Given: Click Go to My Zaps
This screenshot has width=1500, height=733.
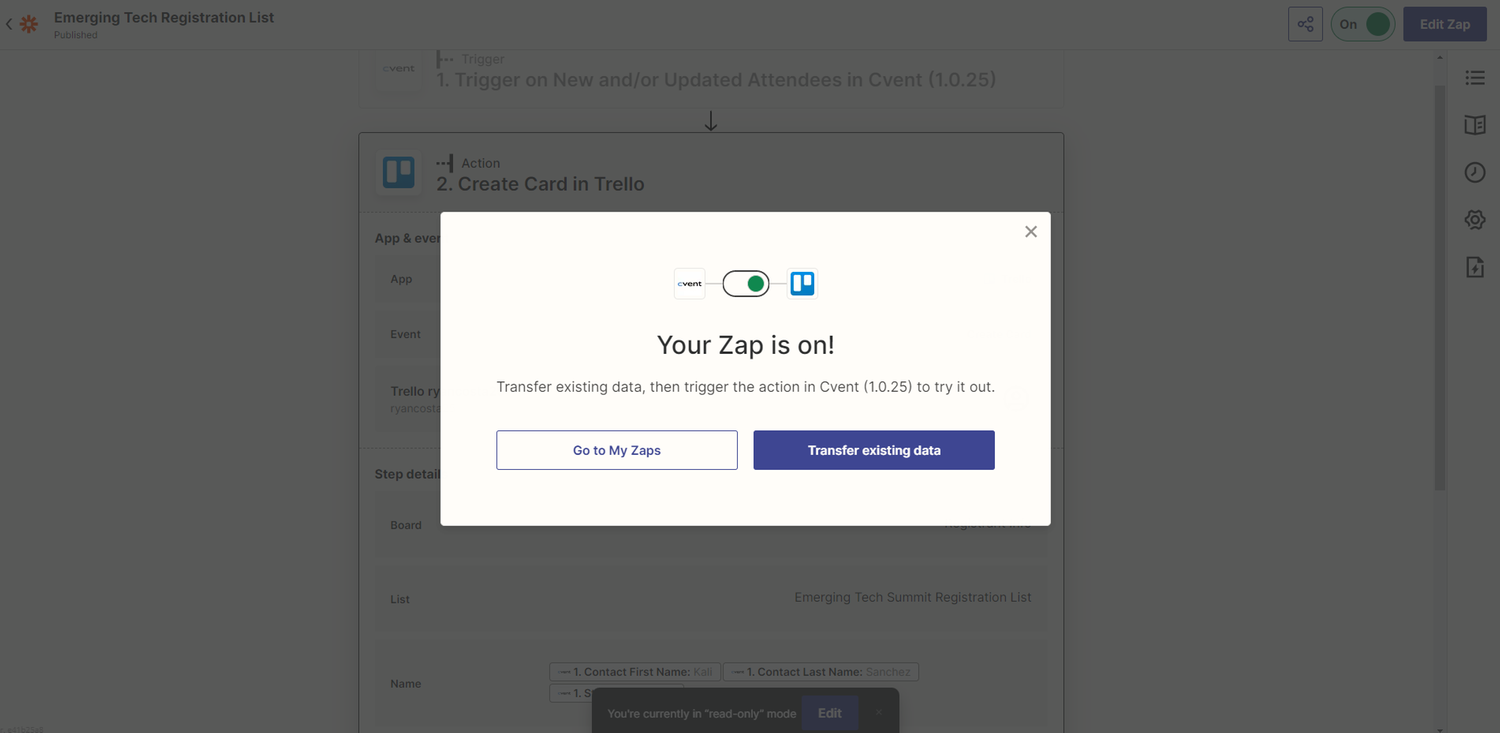Looking at the screenshot, I should [616, 450].
